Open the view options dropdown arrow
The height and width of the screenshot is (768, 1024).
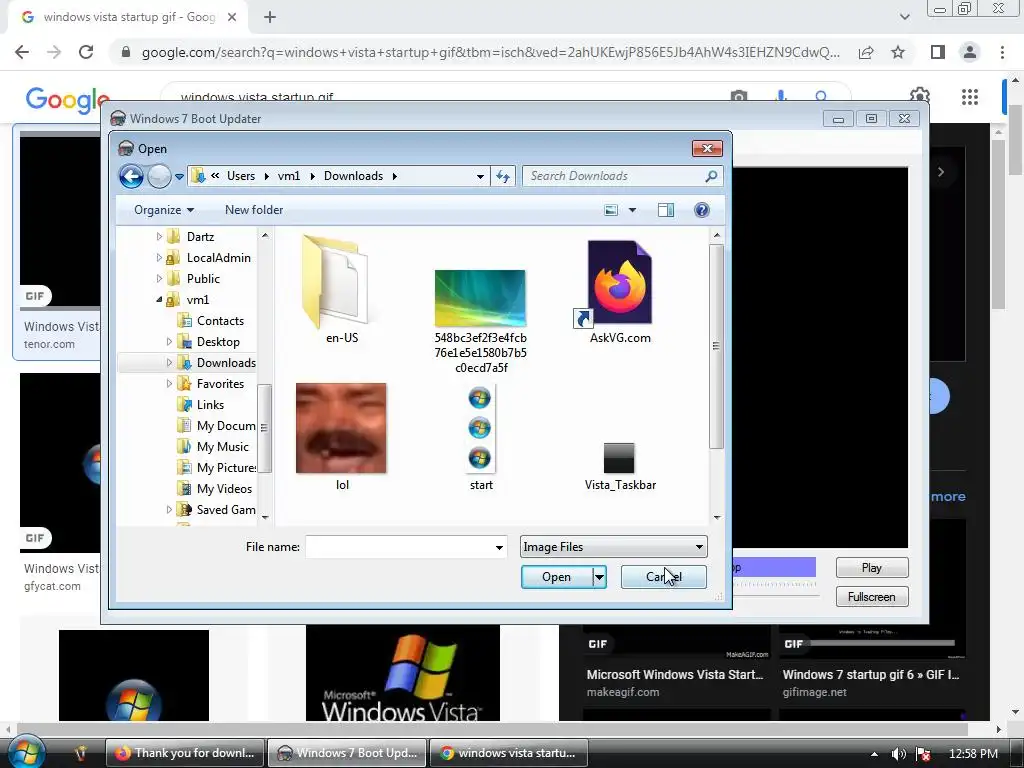click(x=632, y=210)
